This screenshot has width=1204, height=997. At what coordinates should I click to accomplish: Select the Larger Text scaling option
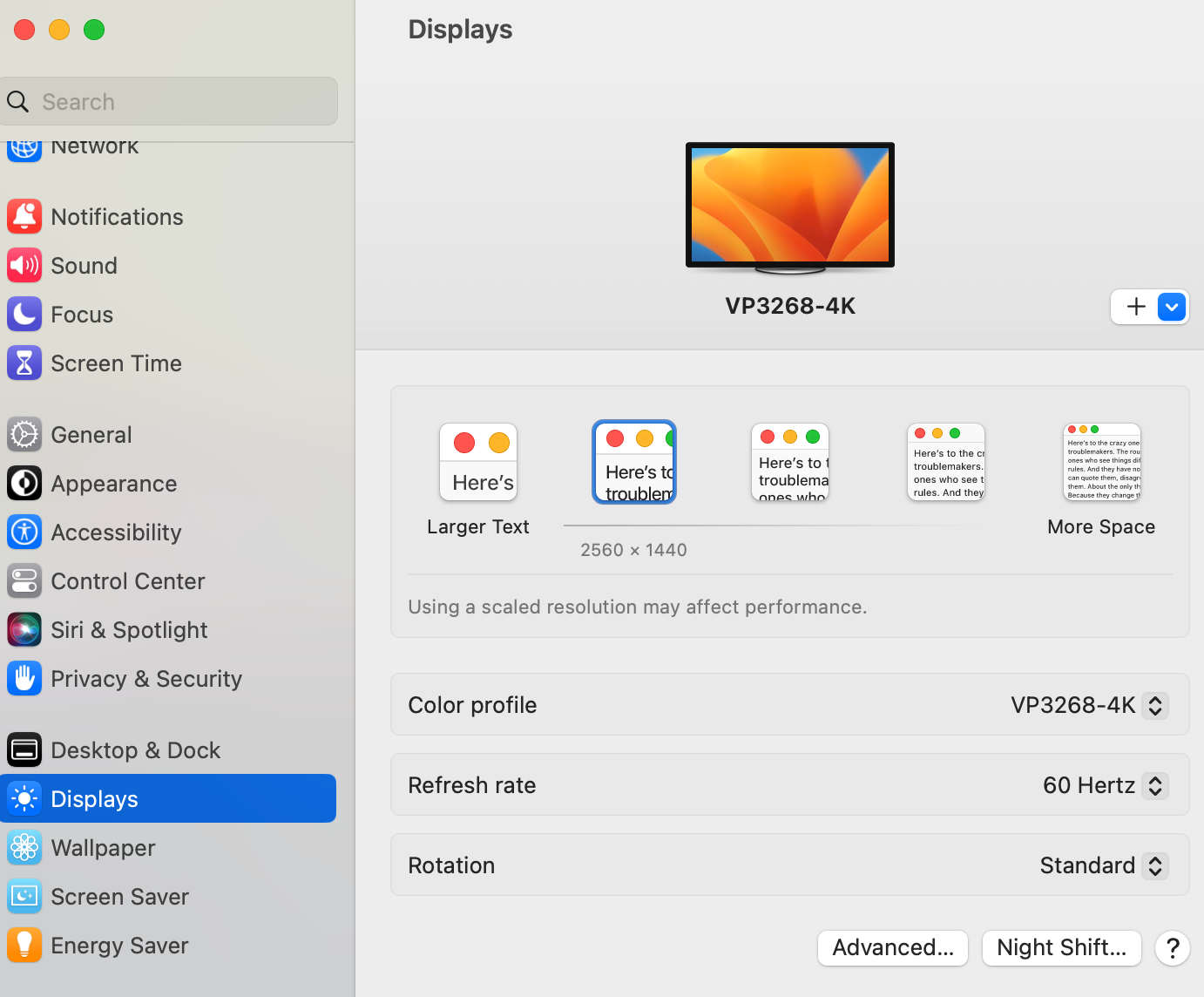point(477,462)
